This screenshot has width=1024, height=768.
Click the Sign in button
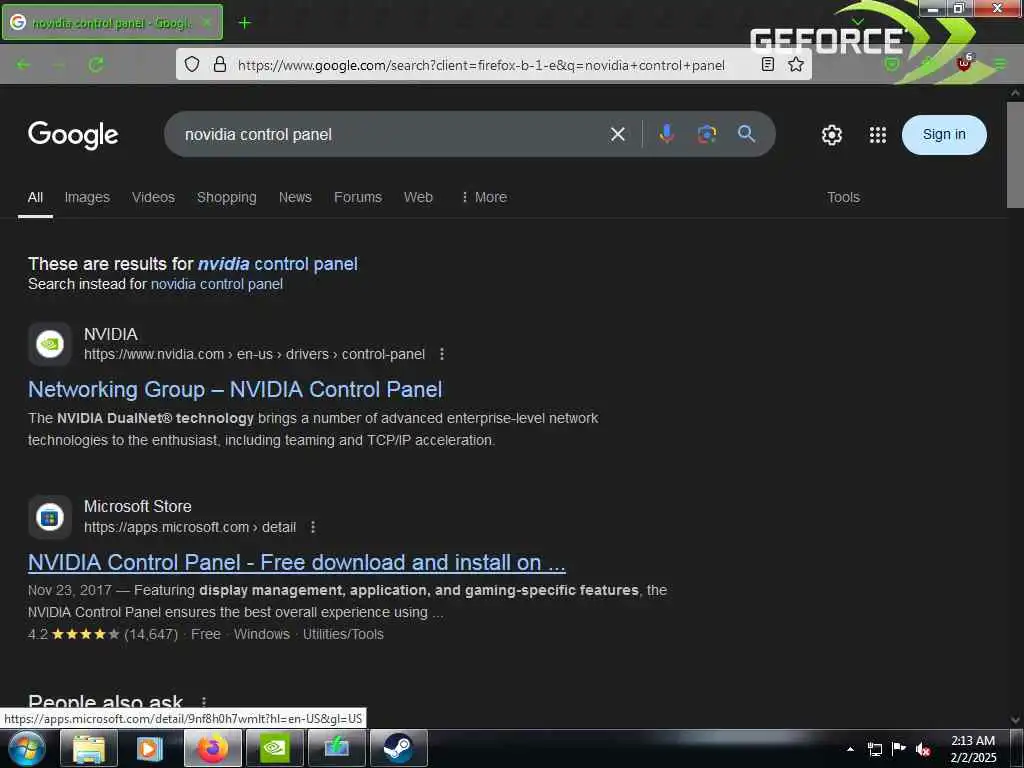[944, 135]
